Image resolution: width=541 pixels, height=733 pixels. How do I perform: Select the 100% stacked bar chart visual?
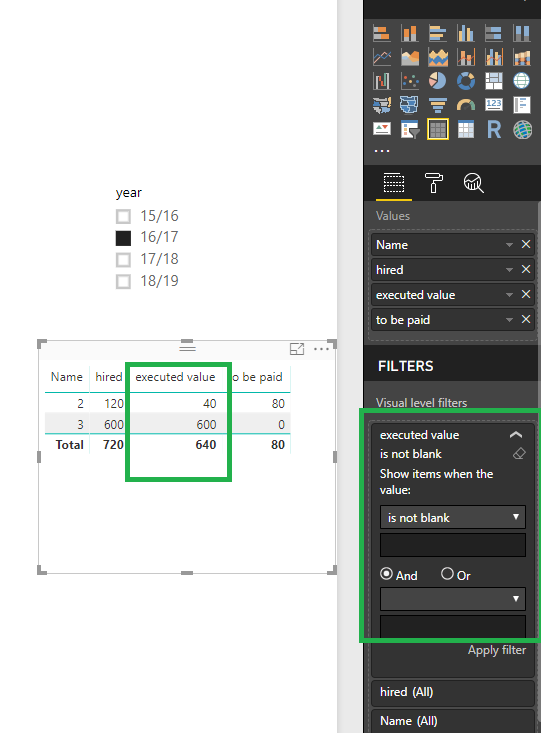494,34
